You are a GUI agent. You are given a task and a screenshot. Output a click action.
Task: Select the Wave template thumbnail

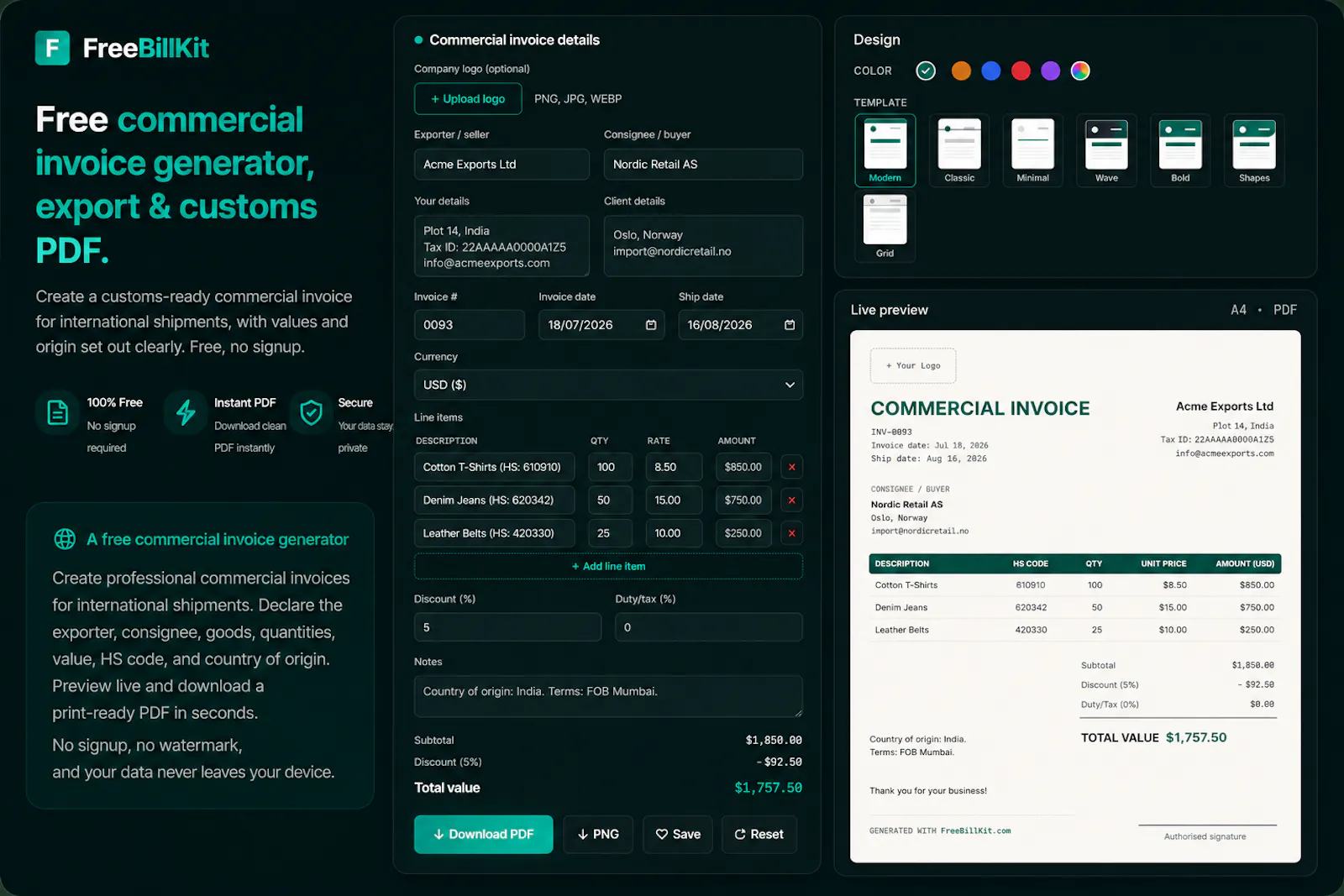click(1107, 150)
